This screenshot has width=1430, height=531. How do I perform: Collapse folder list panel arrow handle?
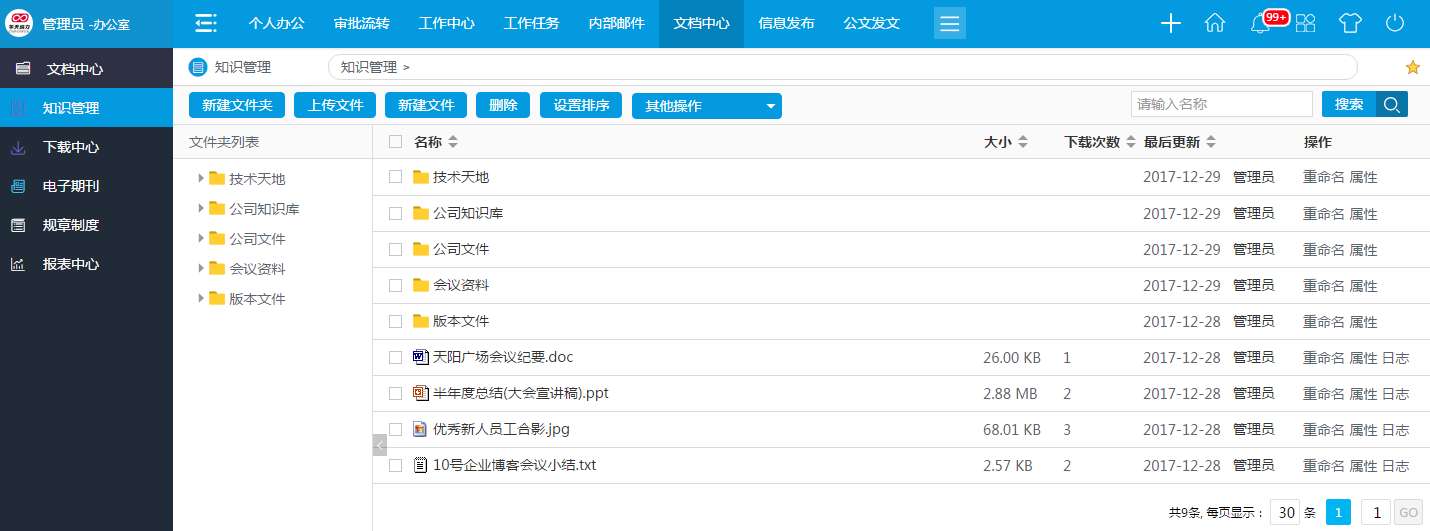click(x=379, y=445)
